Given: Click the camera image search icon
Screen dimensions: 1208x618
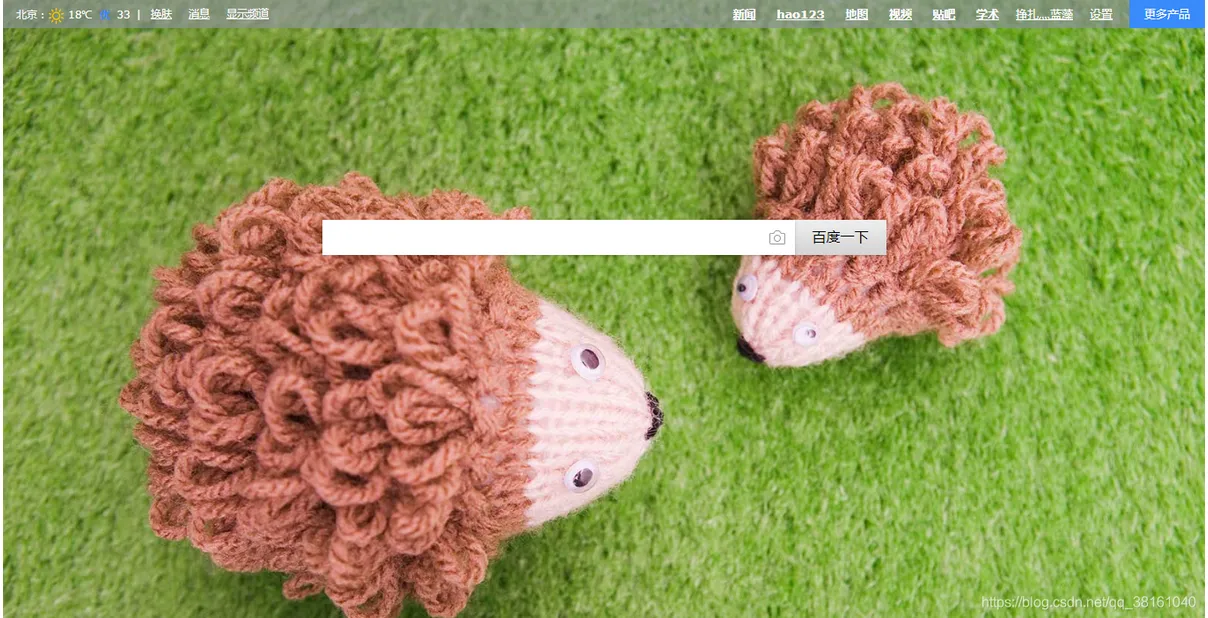Looking at the screenshot, I should [x=777, y=238].
